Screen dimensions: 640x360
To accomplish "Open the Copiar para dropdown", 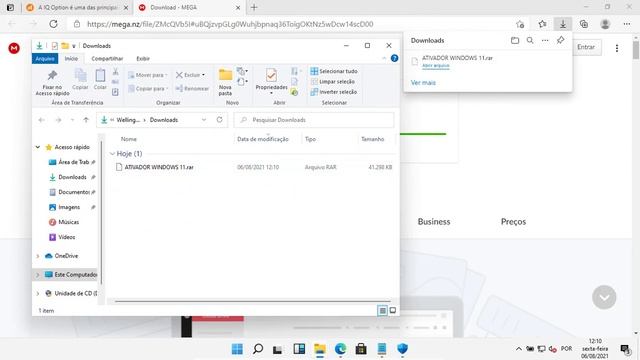I will click(x=148, y=88).
